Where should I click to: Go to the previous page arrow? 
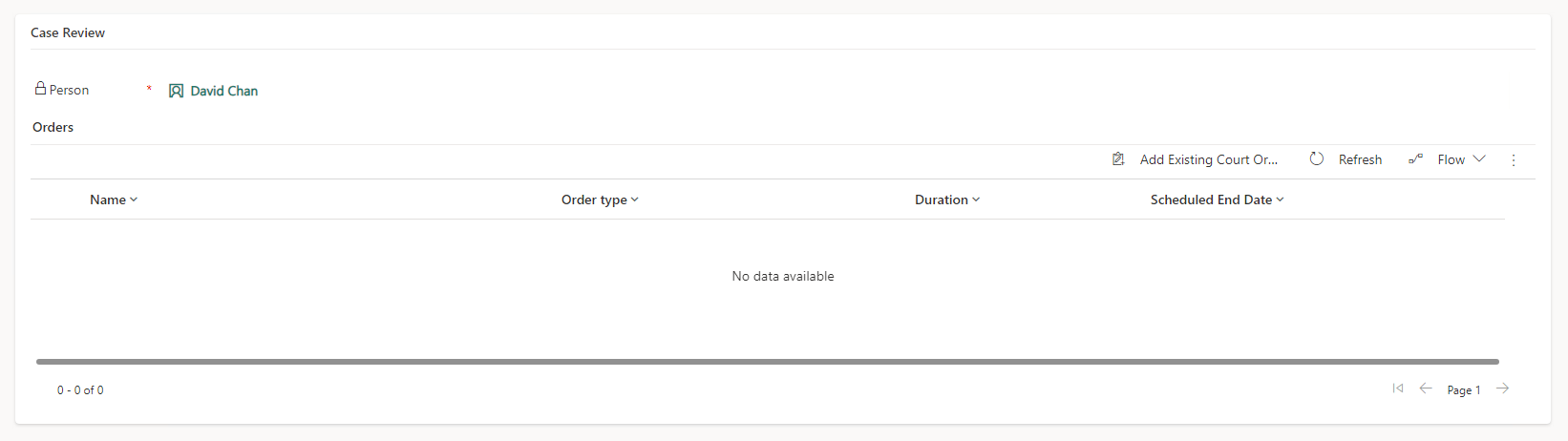(1426, 388)
